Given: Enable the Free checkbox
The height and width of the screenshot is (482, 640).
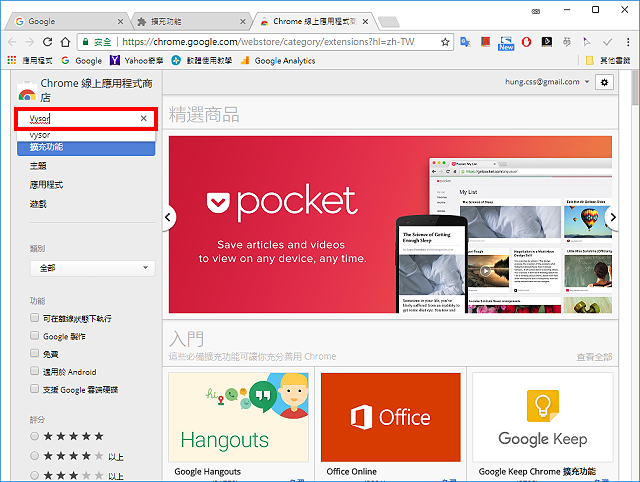Looking at the screenshot, I should [x=35, y=353].
